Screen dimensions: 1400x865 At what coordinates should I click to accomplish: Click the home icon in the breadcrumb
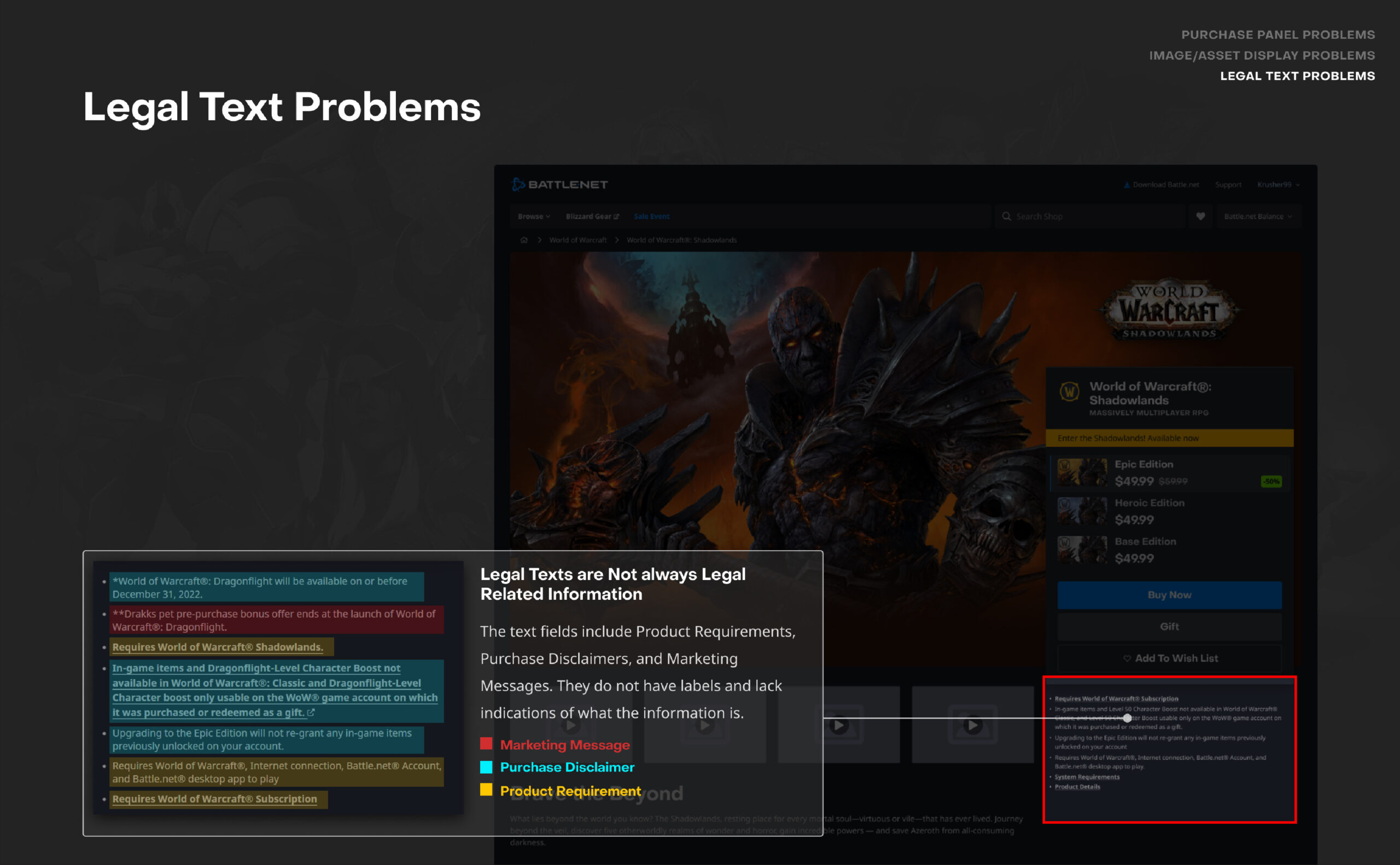coord(524,240)
